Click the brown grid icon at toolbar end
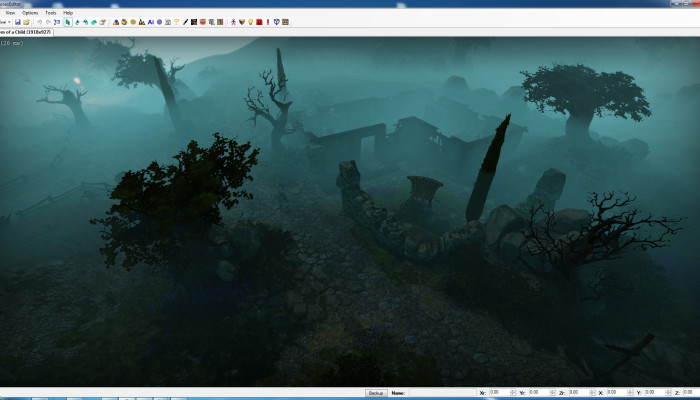This screenshot has width=700, height=400. point(285,22)
